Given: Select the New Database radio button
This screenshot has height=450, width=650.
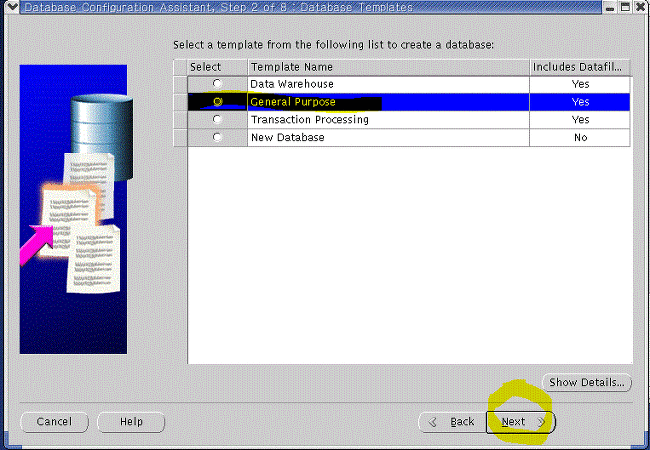Looking at the screenshot, I should 217,137.
